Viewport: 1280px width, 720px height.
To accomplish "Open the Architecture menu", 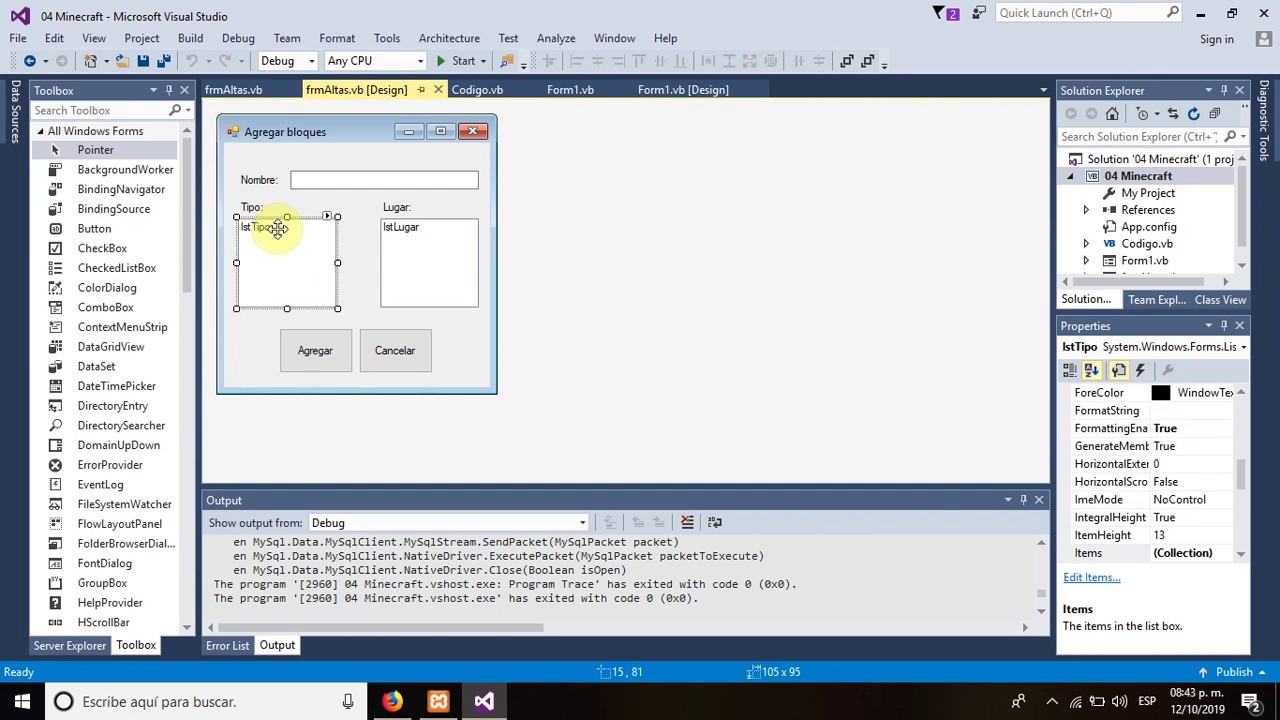I will 449,38.
